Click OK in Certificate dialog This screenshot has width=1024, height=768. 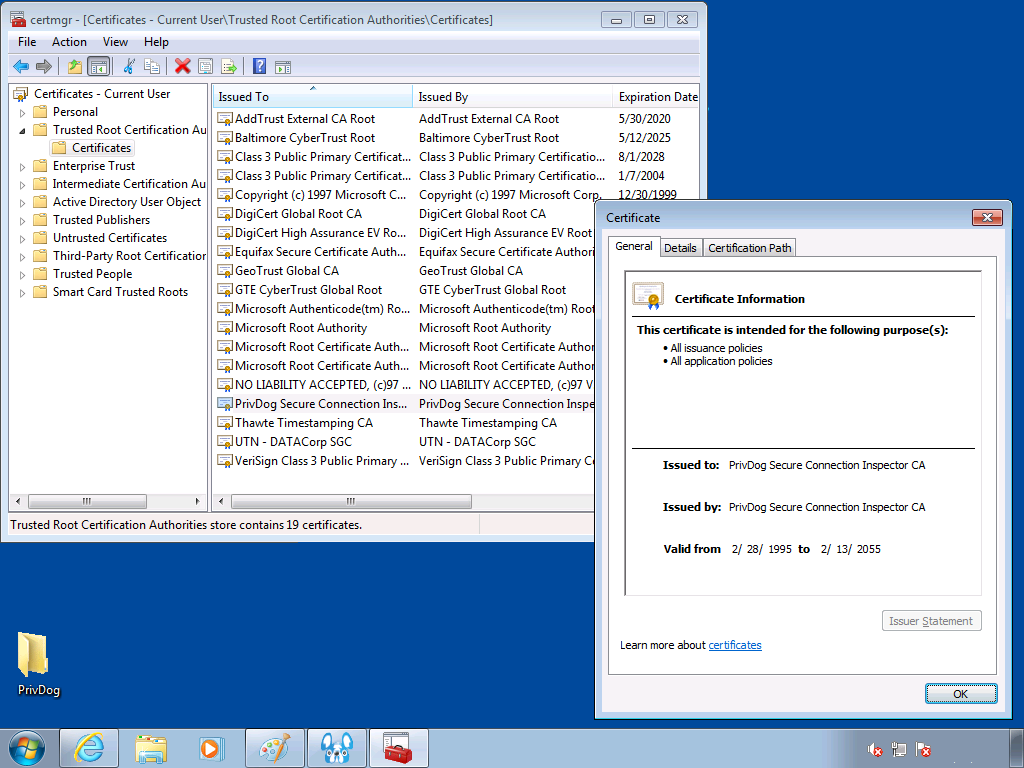(x=961, y=694)
